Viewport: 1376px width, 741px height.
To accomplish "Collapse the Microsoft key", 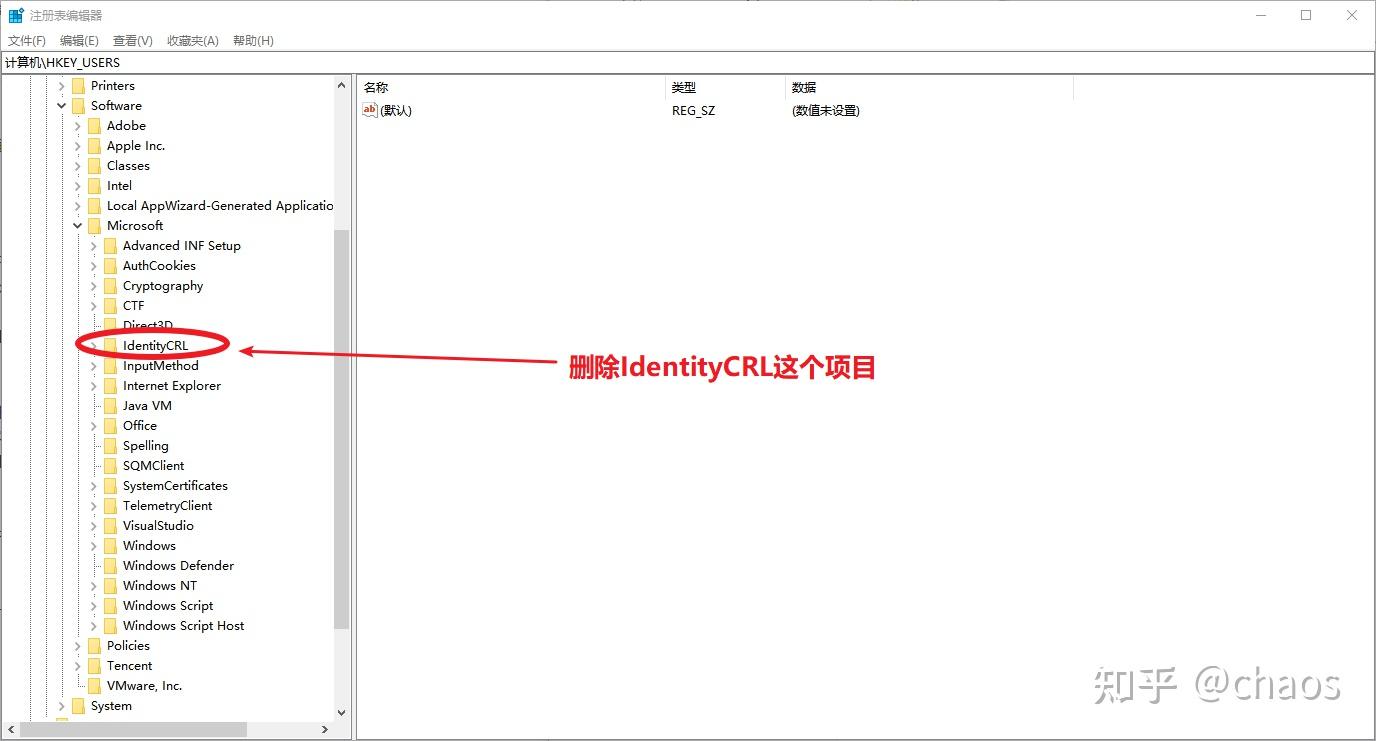I will point(78,226).
